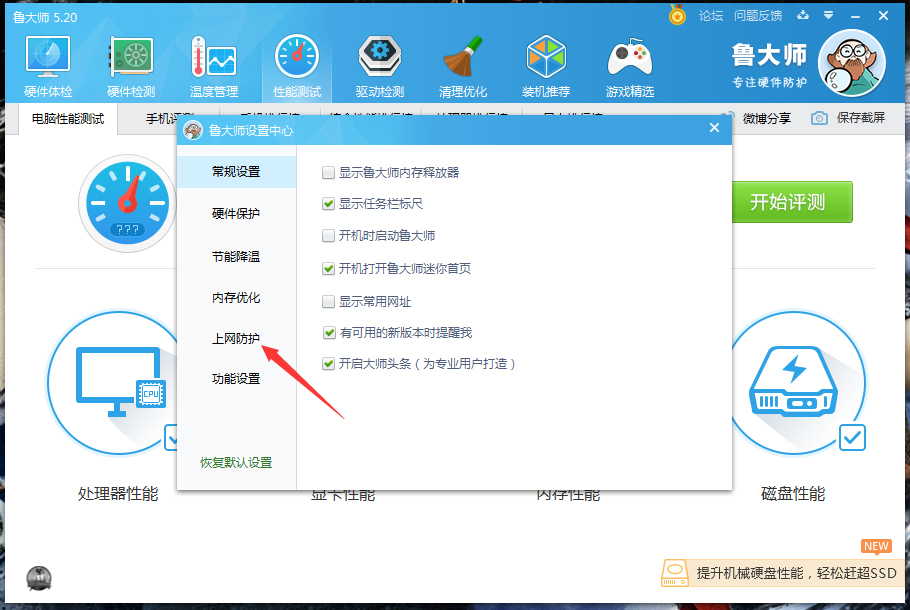Screen dimensions: 910x610
Task: Open the 清理优化 cleanup broom icon
Action: tap(462, 64)
